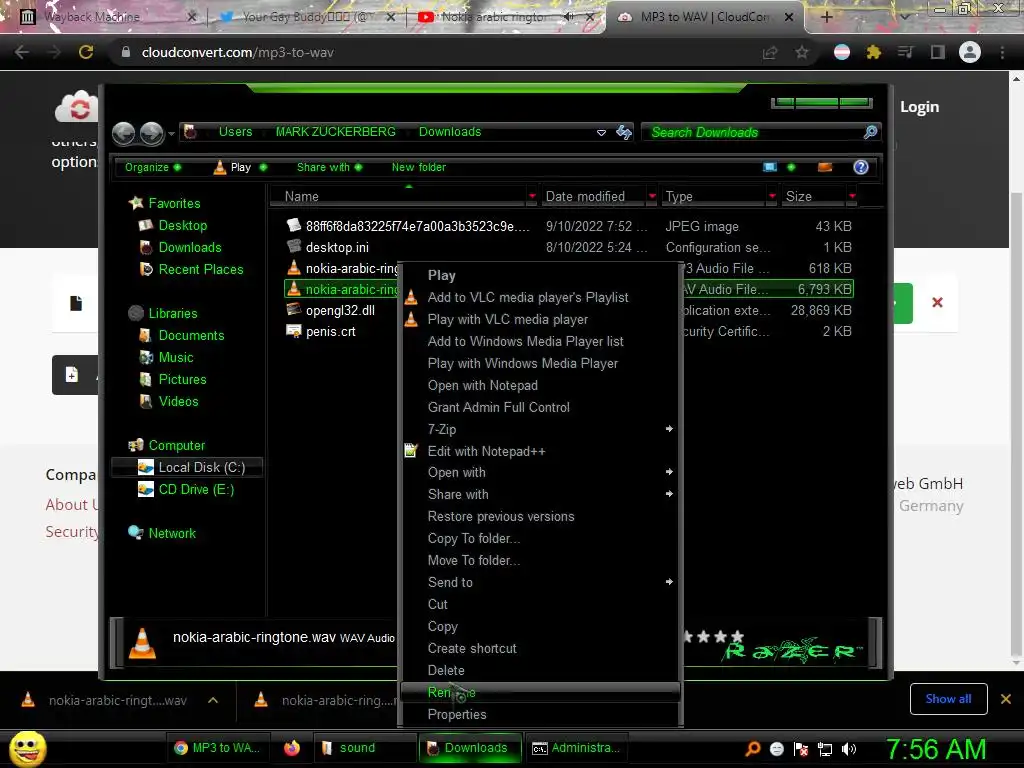This screenshot has height=768, width=1024.
Task: Select the Music library
Action: (167, 357)
